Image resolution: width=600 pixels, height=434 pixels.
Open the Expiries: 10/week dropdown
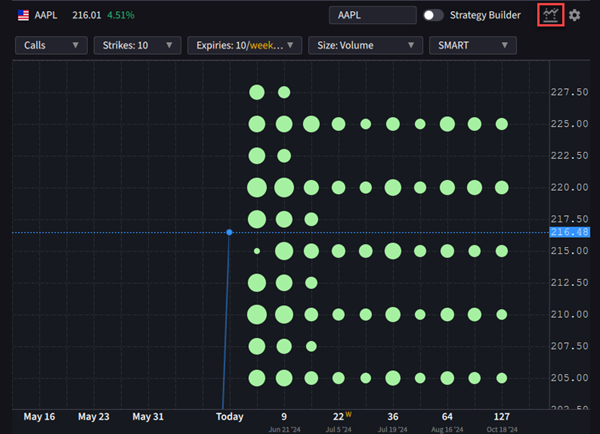point(245,45)
